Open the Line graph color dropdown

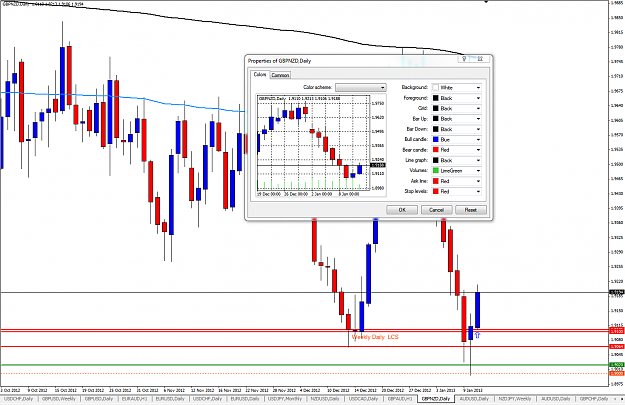click(456, 160)
